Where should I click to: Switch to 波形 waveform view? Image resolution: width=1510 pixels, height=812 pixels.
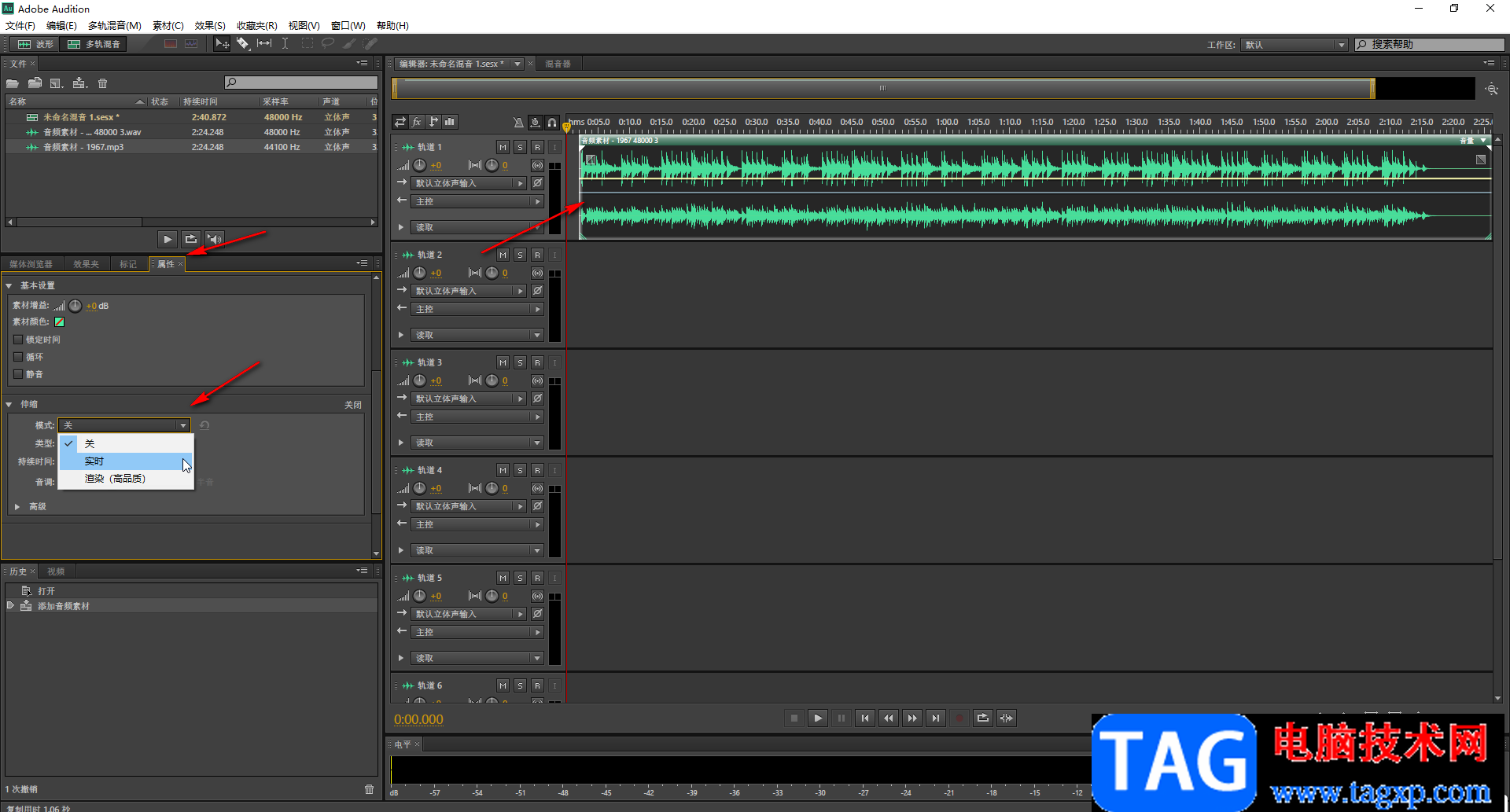click(x=36, y=44)
